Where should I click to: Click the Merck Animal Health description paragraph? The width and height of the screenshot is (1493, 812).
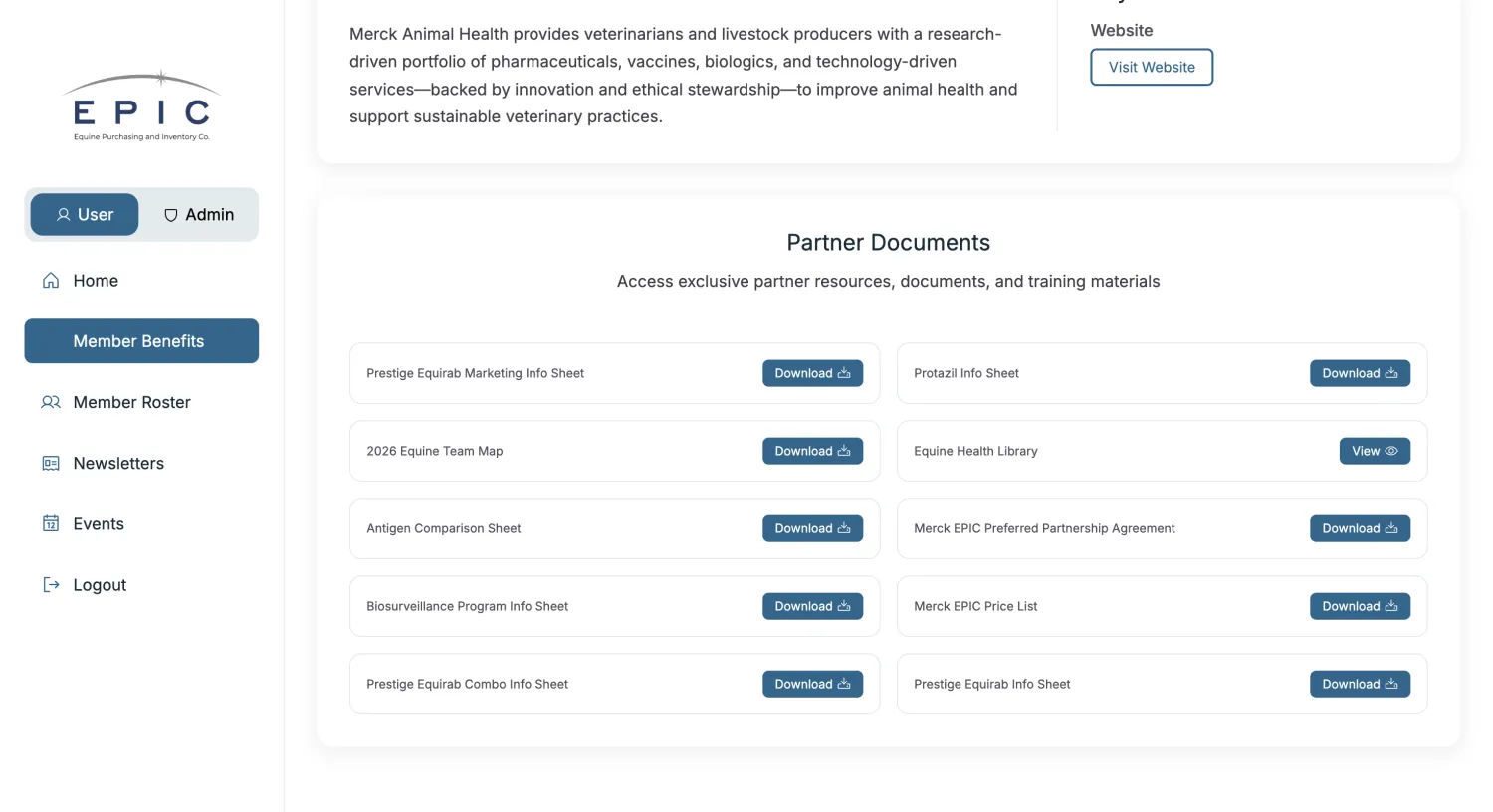684,75
